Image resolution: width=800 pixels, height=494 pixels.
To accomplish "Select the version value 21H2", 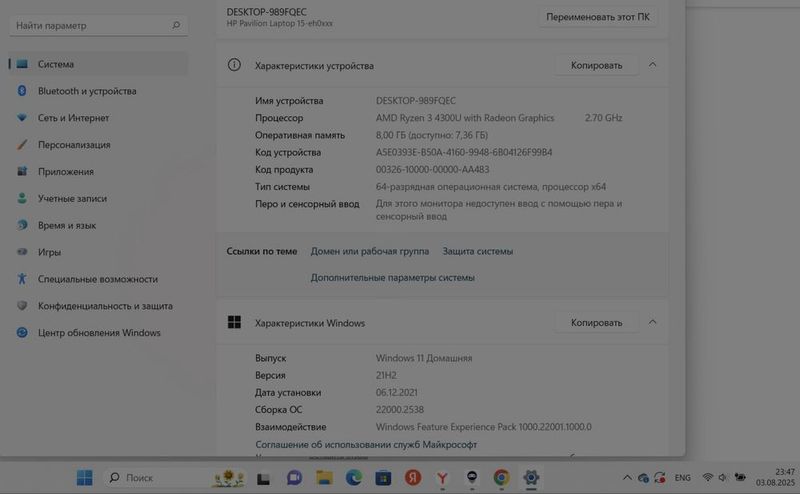I will (386, 375).
